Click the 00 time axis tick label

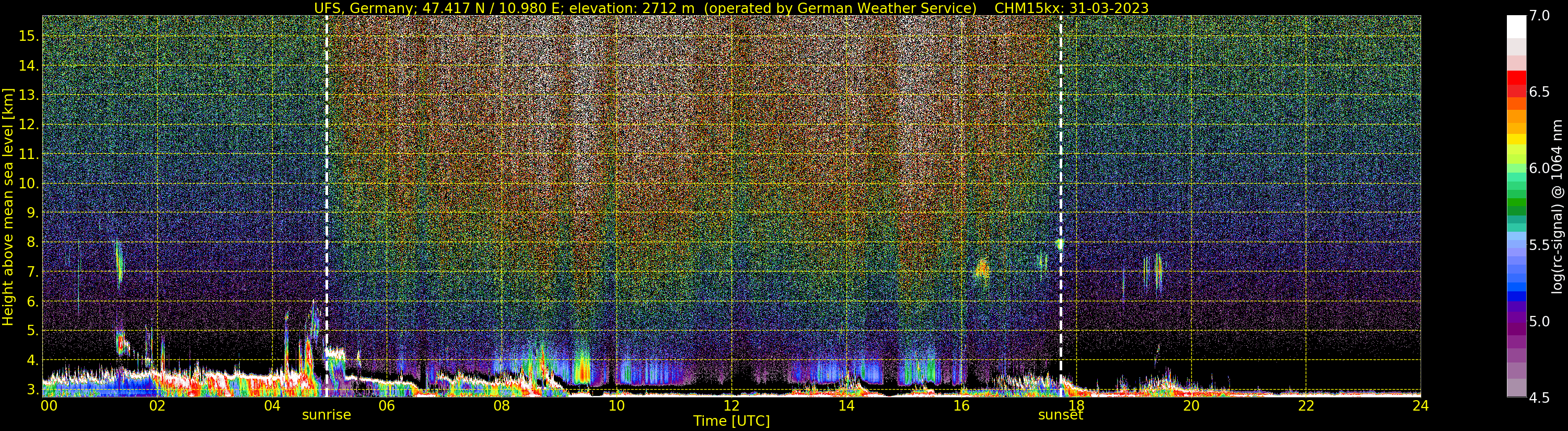point(48,405)
